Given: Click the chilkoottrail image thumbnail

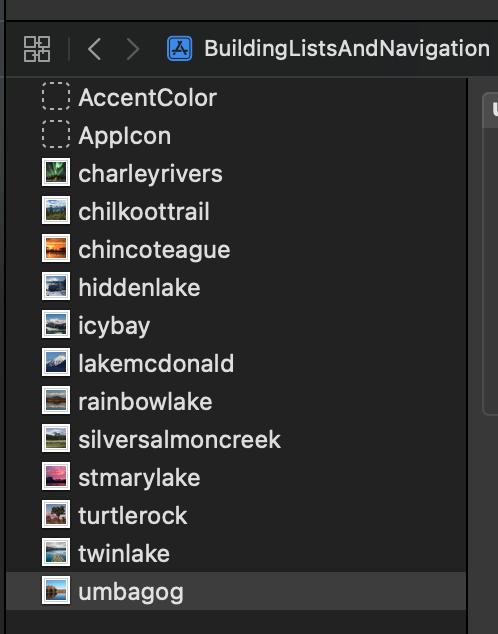Looking at the screenshot, I should click(x=56, y=210).
